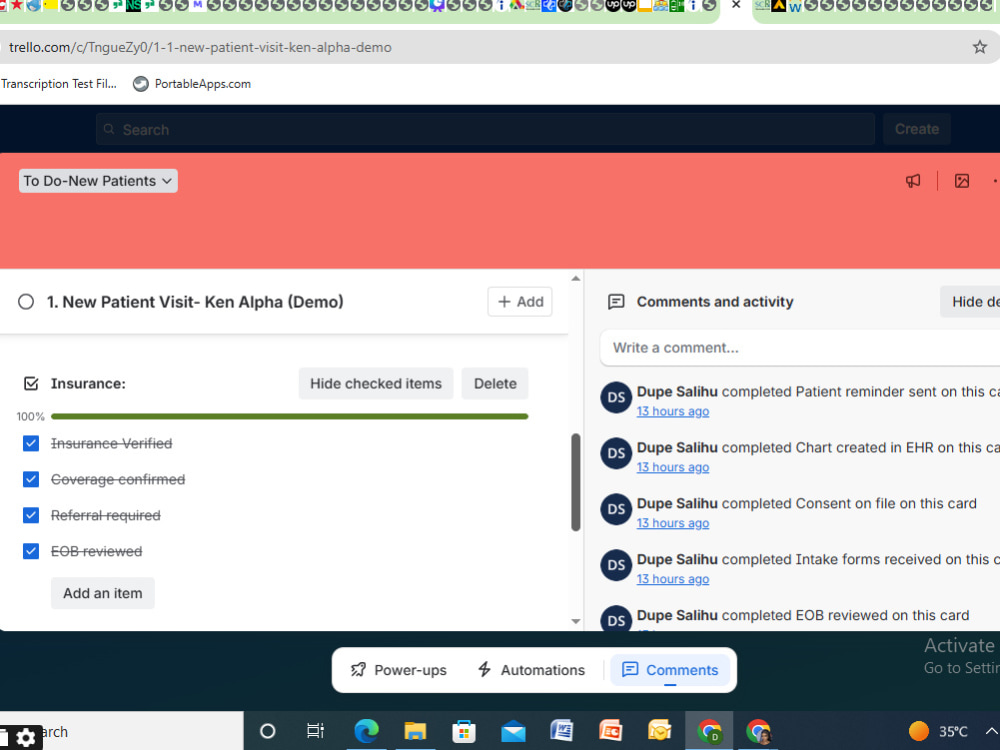
Task: Open Microsoft Store from the taskbar
Action: pyautogui.click(x=464, y=731)
